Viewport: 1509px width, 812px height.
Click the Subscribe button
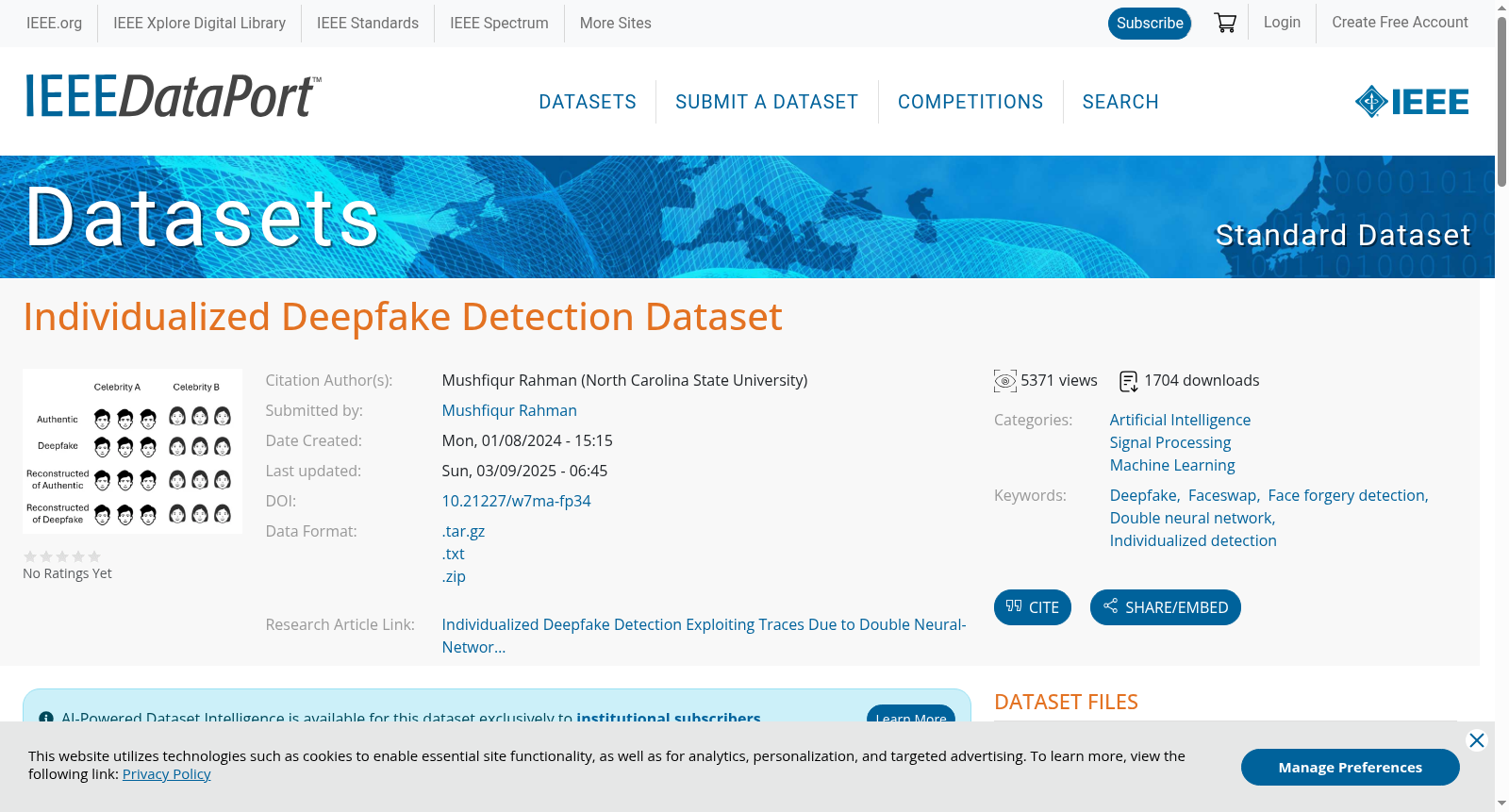pos(1150,24)
